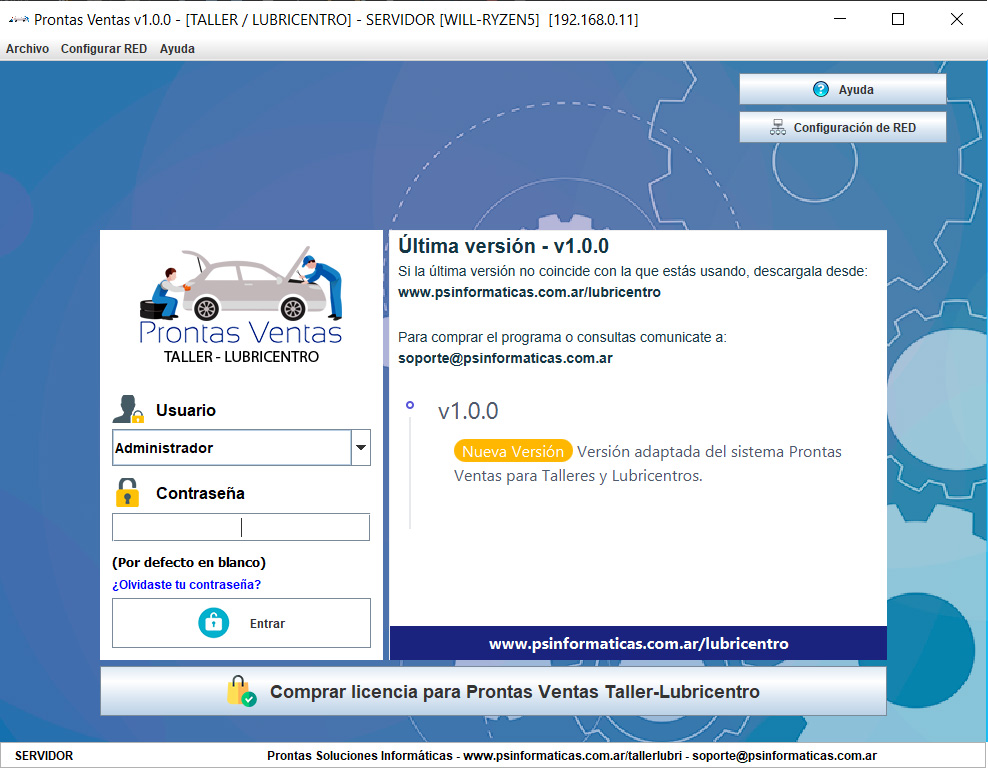
Task: Expand the Usuario dropdown arrow
Action: (360, 448)
